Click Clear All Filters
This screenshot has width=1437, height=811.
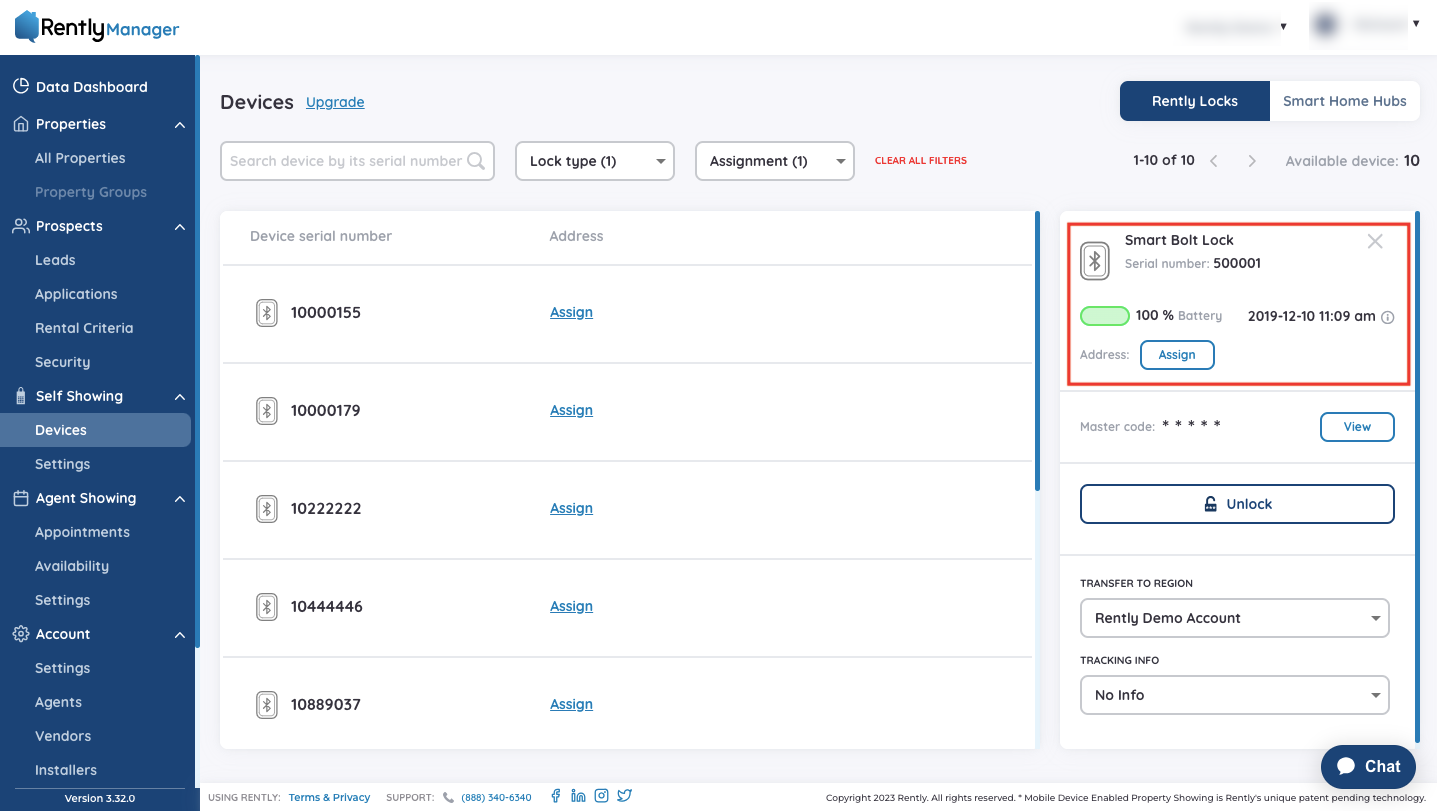click(921, 160)
